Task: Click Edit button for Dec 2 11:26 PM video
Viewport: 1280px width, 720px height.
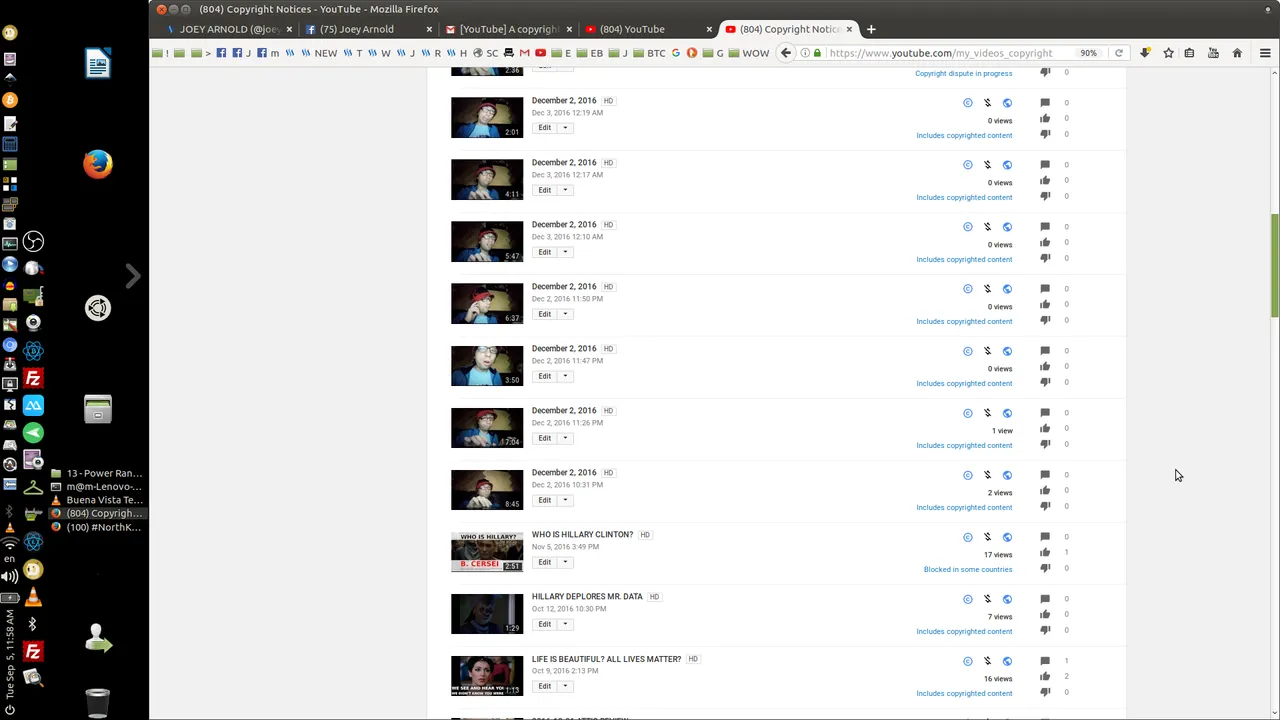Action: 544,438
